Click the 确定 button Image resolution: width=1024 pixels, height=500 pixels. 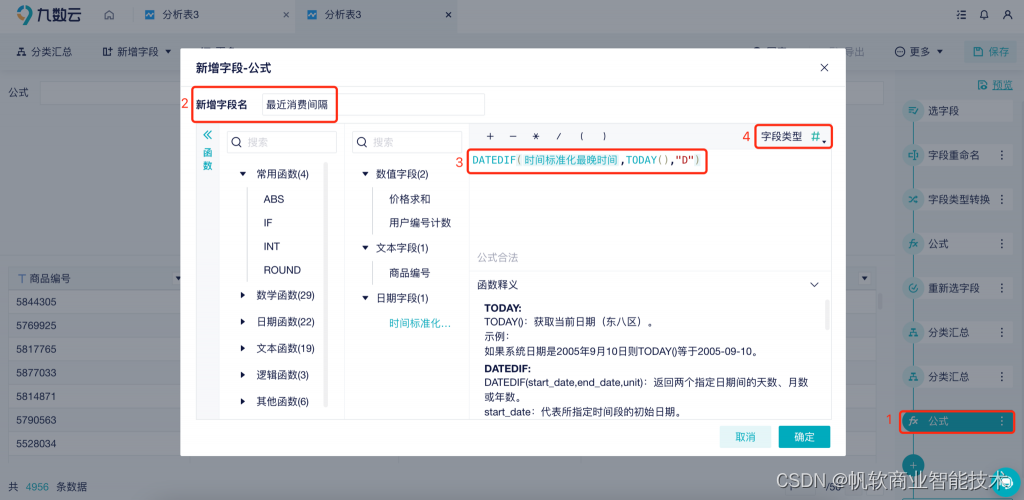(x=804, y=437)
